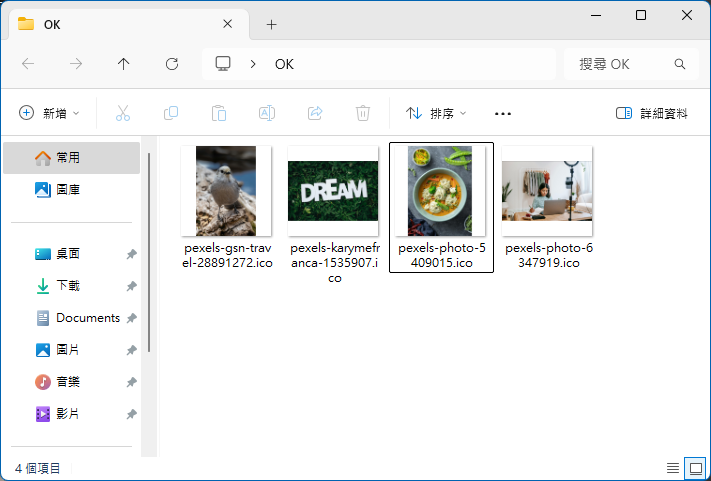Click the Share icon in toolbar
The width and height of the screenshot is (711, 481).
click(x=315, y=113)
